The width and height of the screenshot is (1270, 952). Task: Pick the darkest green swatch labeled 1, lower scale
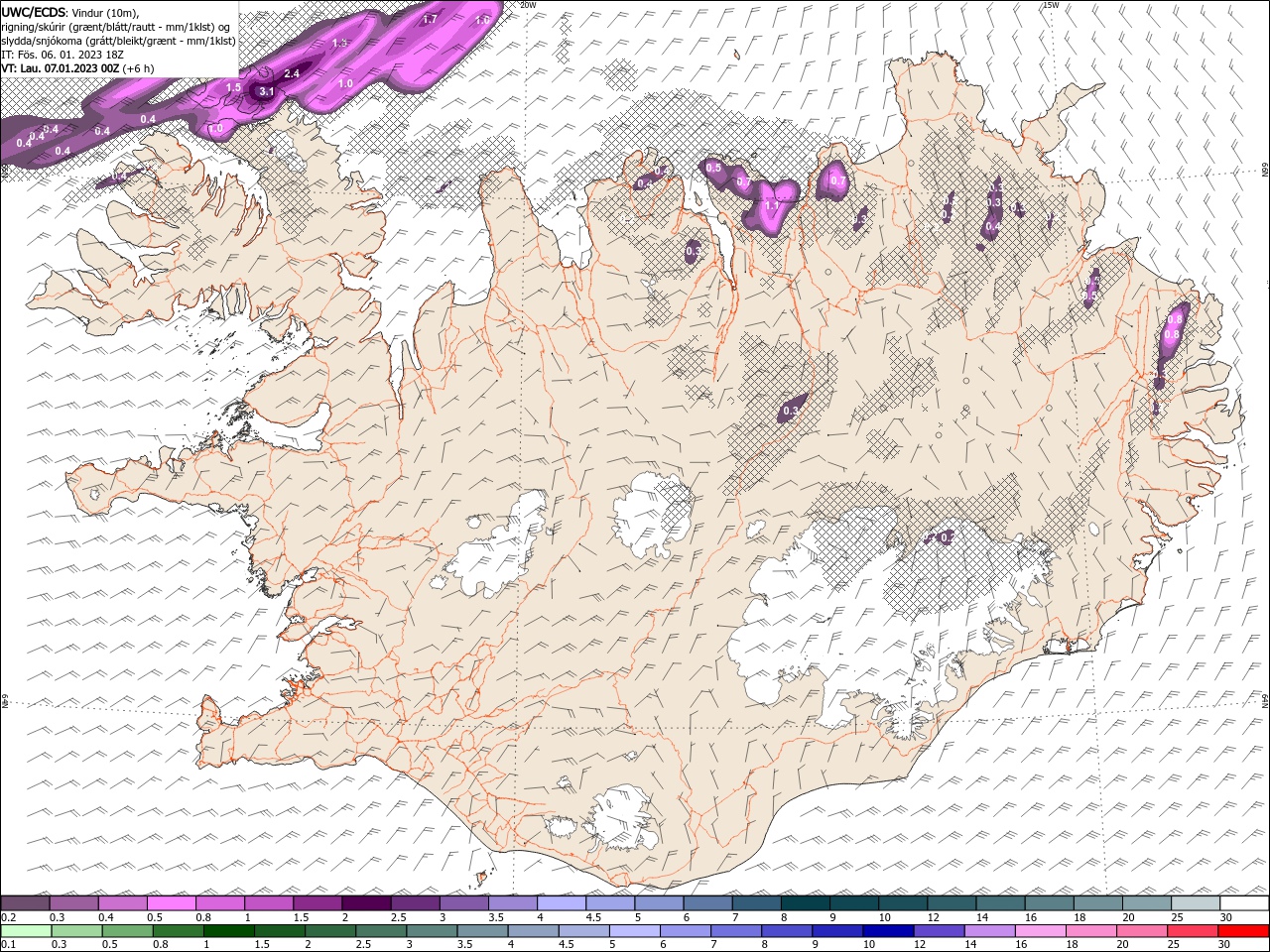click(x=228, y=931)
